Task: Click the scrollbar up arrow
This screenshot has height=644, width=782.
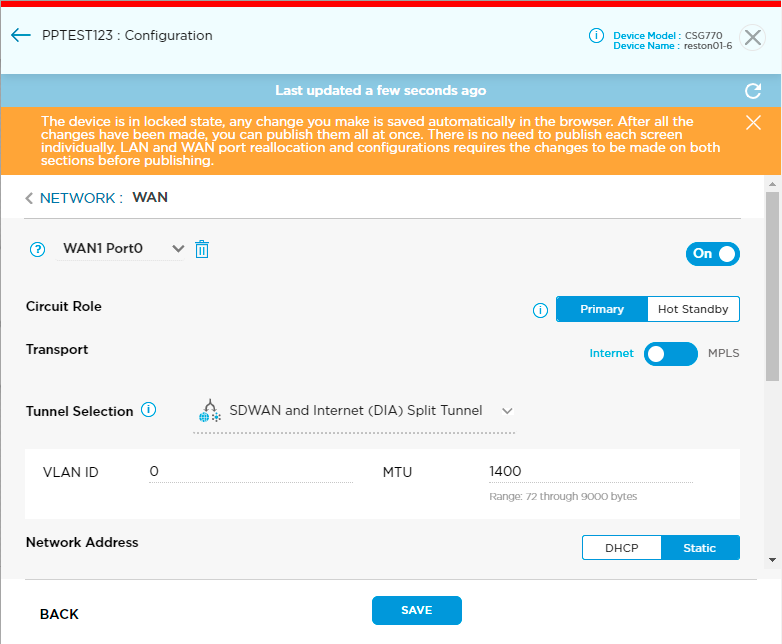Action: [x=773, y=184]
